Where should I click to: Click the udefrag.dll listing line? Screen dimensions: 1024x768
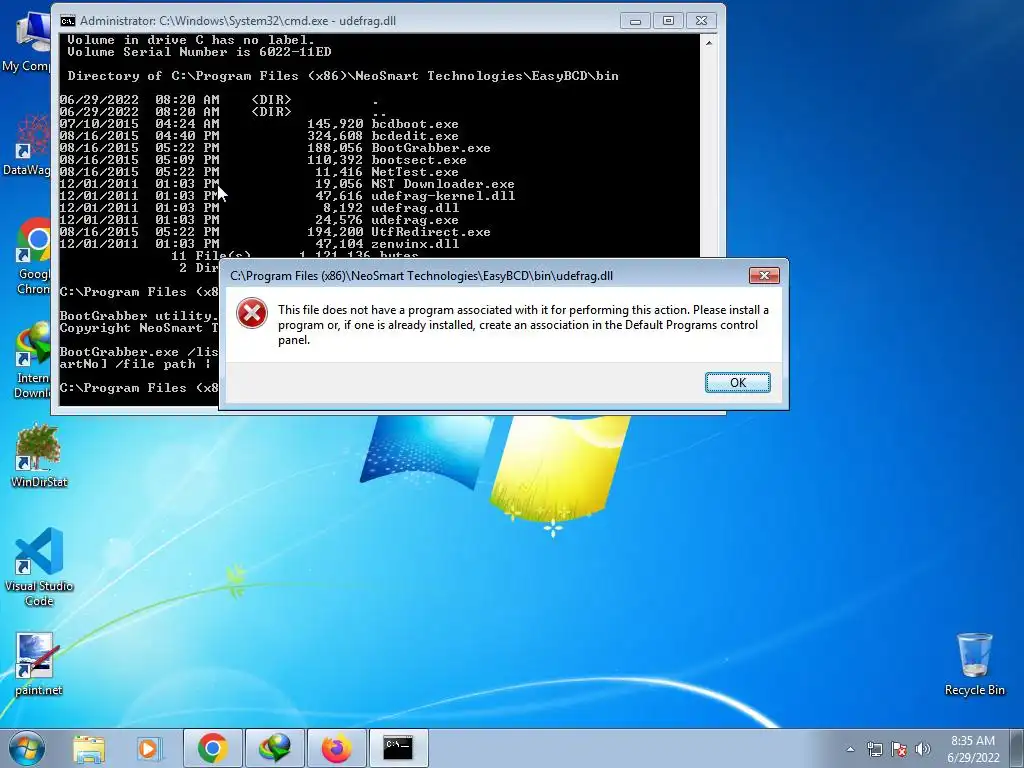(259, 208)
